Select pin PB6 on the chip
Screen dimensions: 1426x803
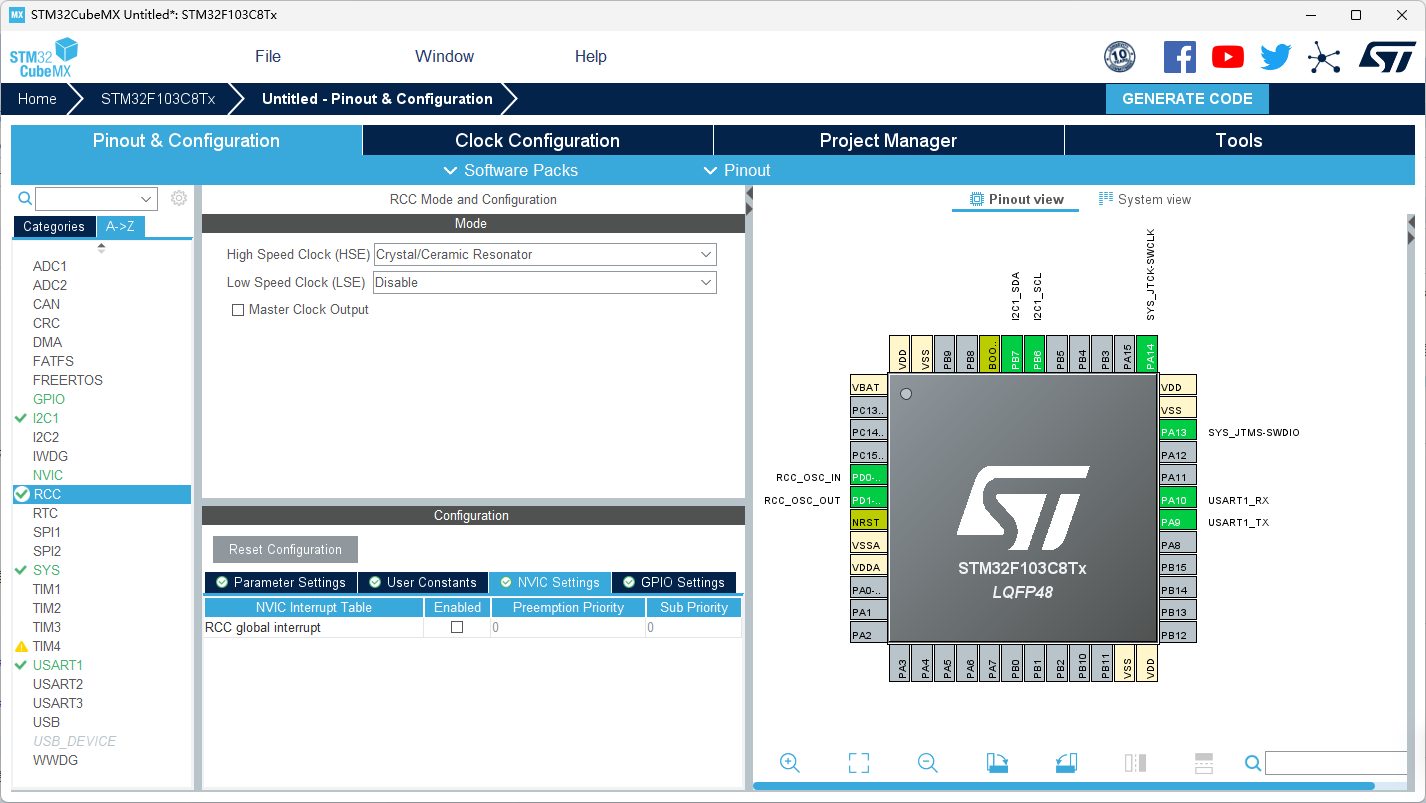pos(1035,354)
